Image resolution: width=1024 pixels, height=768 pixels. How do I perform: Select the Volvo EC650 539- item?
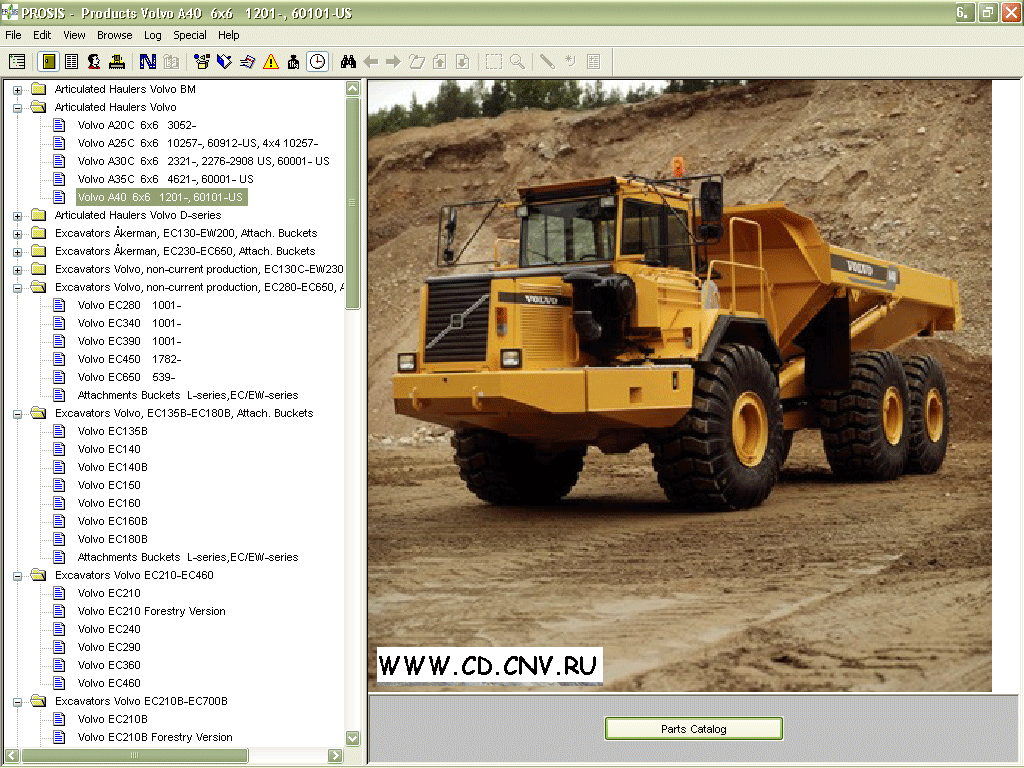click(126, 377)
